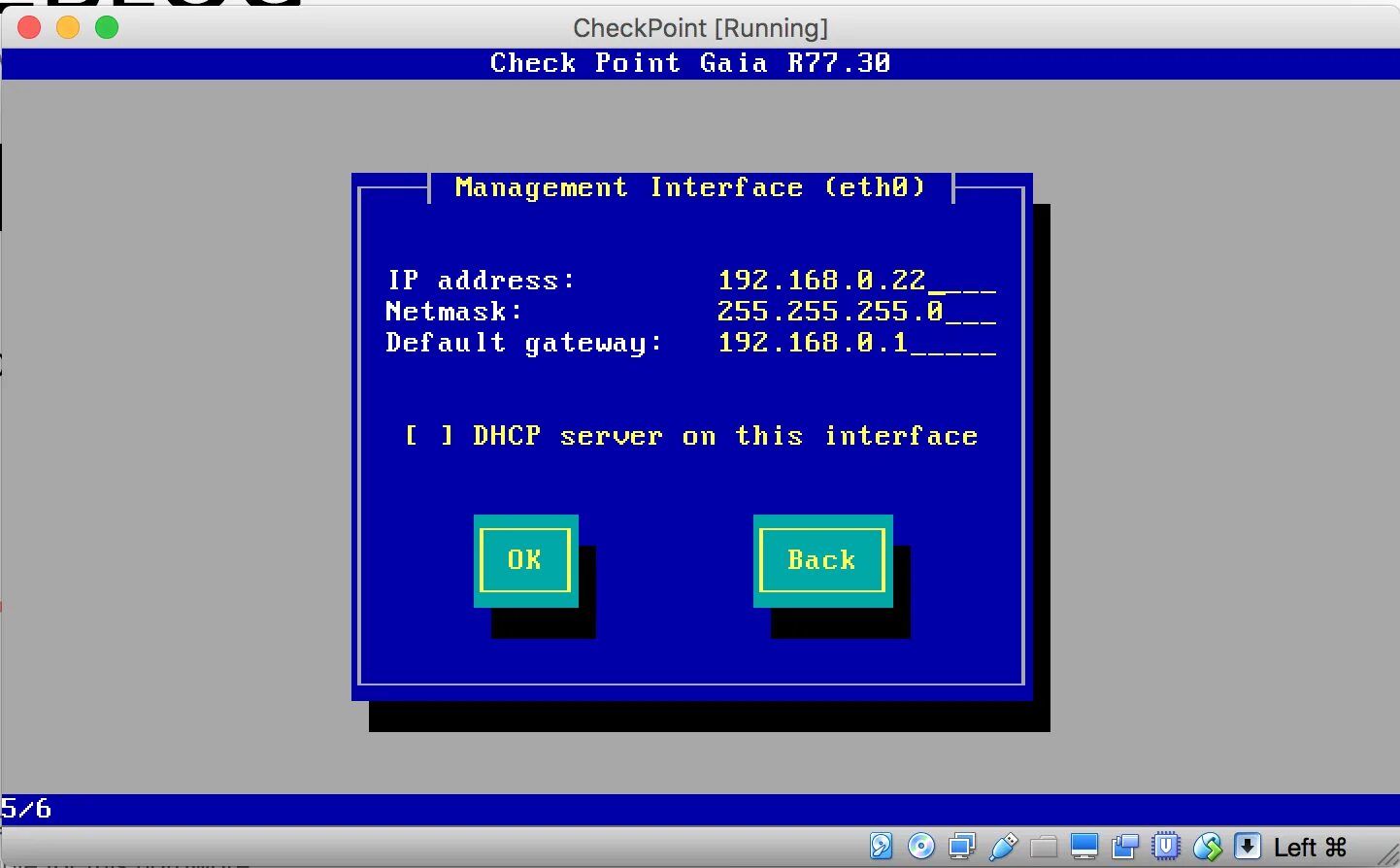1400x868 pixels.
Task: Click the green full-screen window button
Action: click(x=107, y=27)
